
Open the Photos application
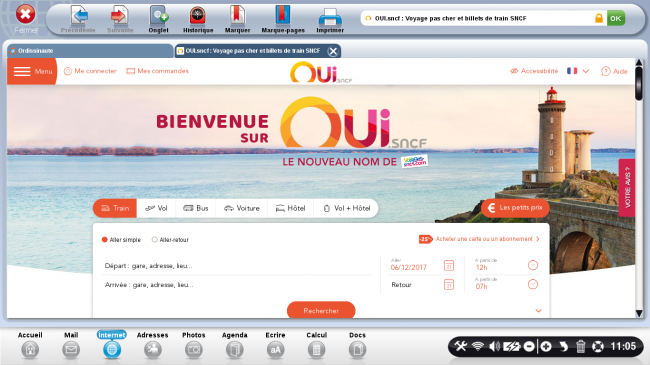194,345
